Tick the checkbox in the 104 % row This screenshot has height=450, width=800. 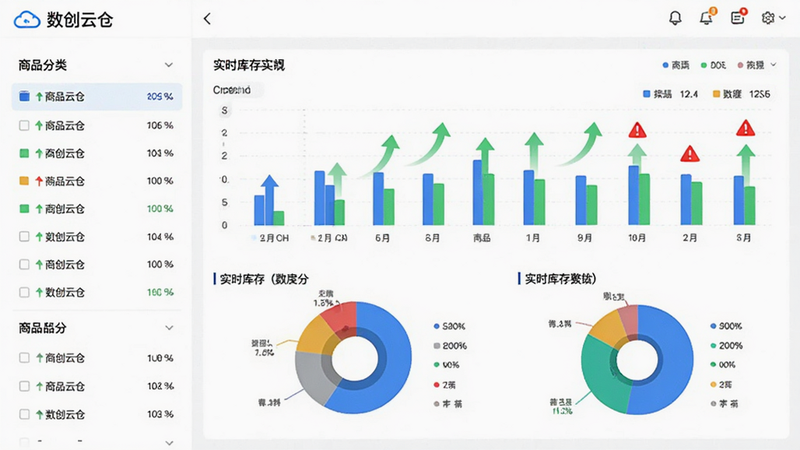24,236
